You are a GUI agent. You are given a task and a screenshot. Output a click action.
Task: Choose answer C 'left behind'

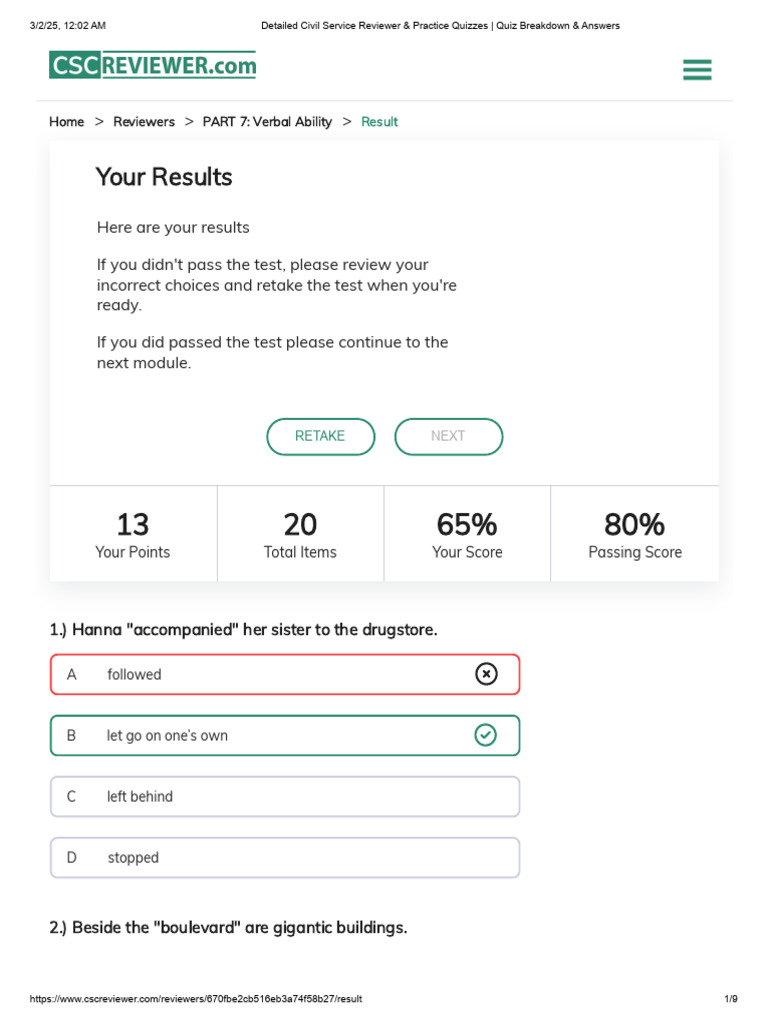tap(285, 797)
